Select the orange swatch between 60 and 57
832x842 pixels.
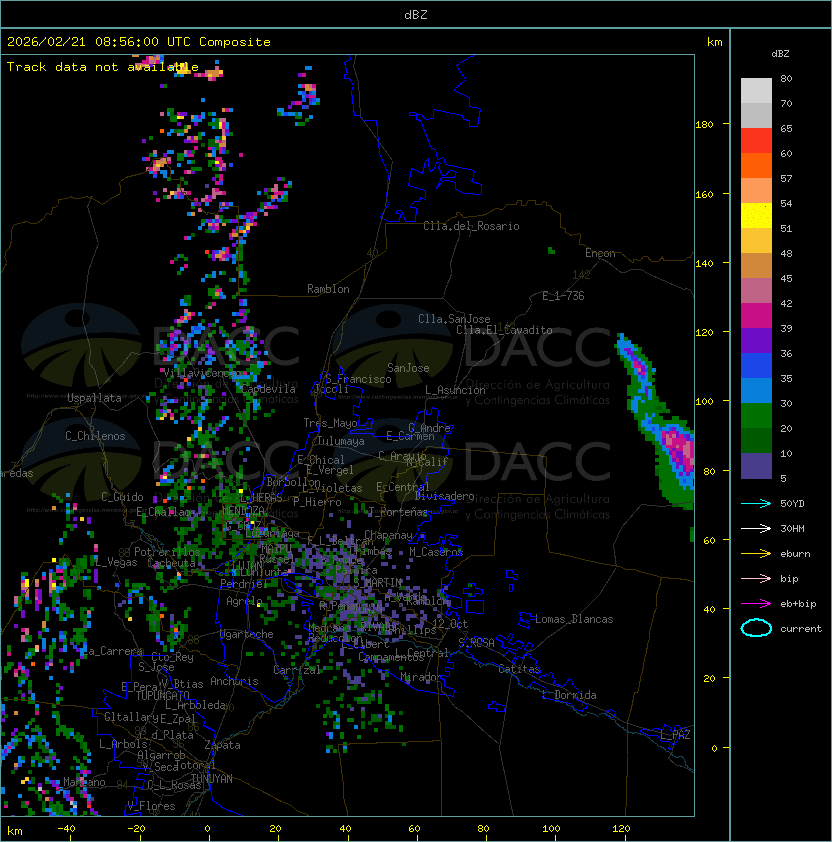tap(756, 165)
